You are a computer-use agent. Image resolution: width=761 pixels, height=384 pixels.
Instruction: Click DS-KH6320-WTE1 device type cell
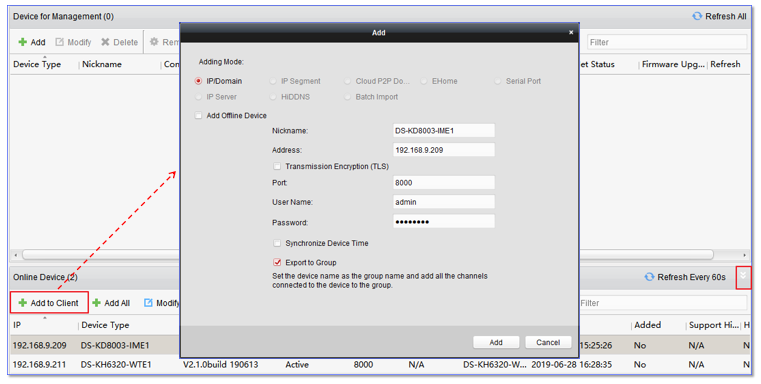(x=116, y=365)
